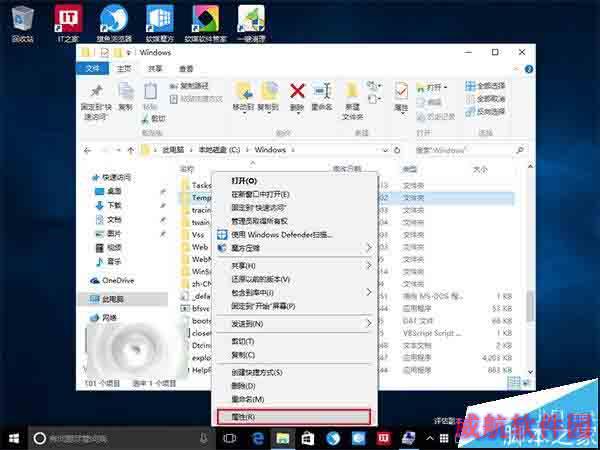
Task: Click the Refresh icon beside address bar
Action: 397,150
